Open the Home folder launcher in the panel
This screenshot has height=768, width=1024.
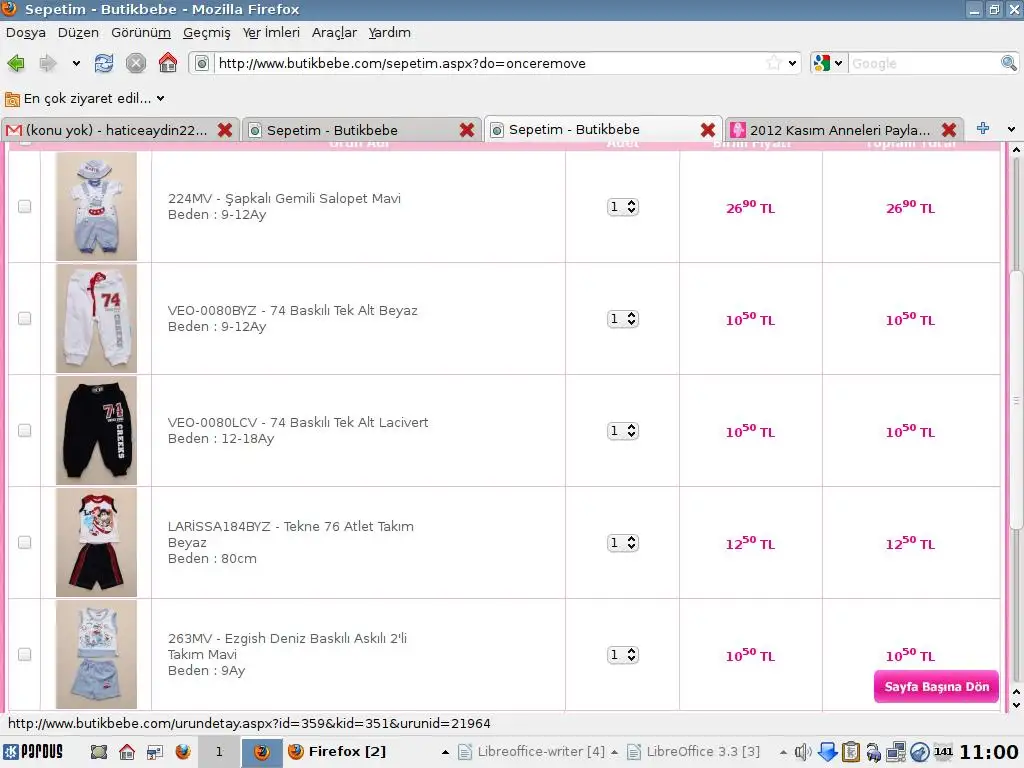coord(127,752)
